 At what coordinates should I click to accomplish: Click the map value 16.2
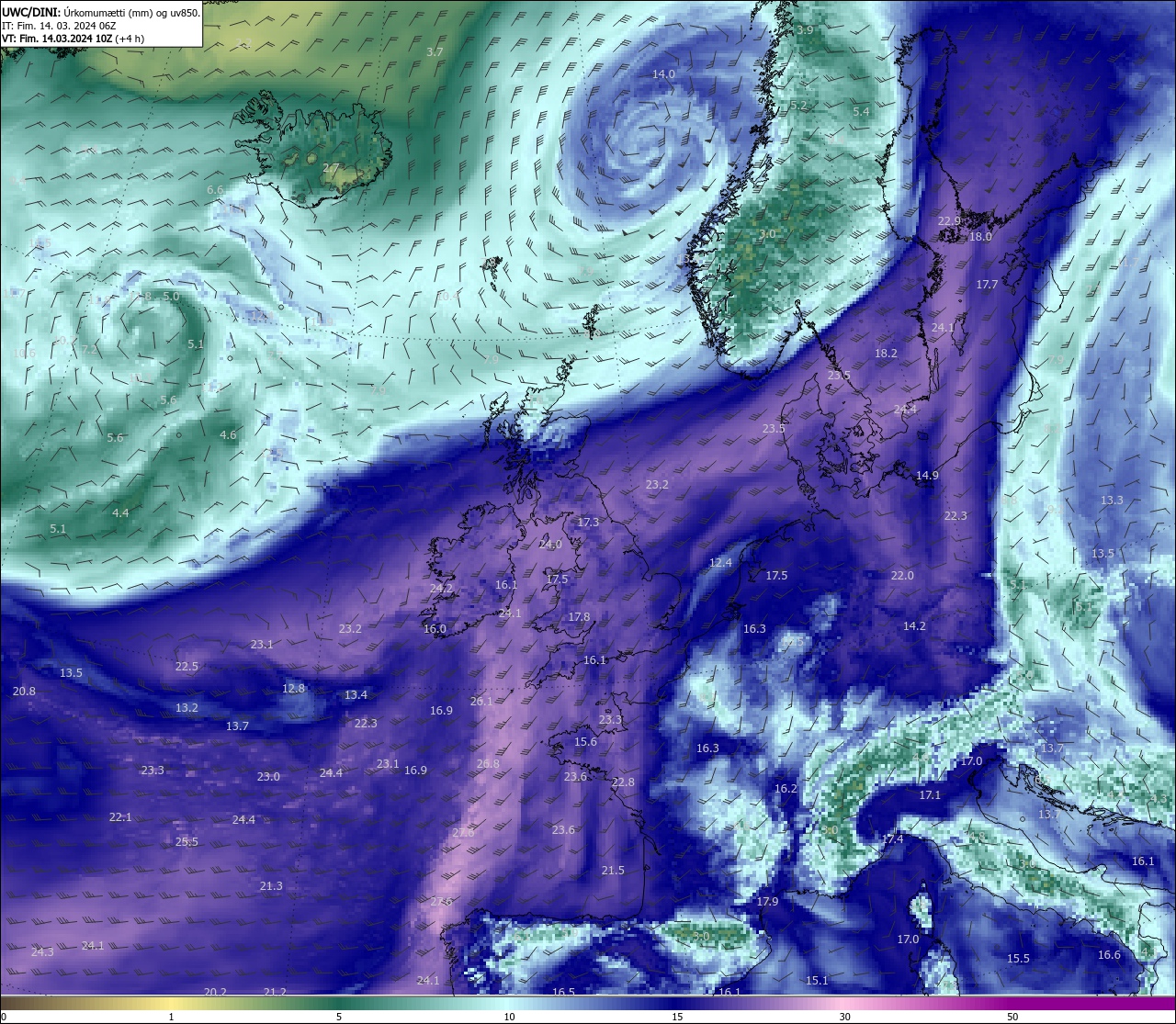[x=786, y=788]
